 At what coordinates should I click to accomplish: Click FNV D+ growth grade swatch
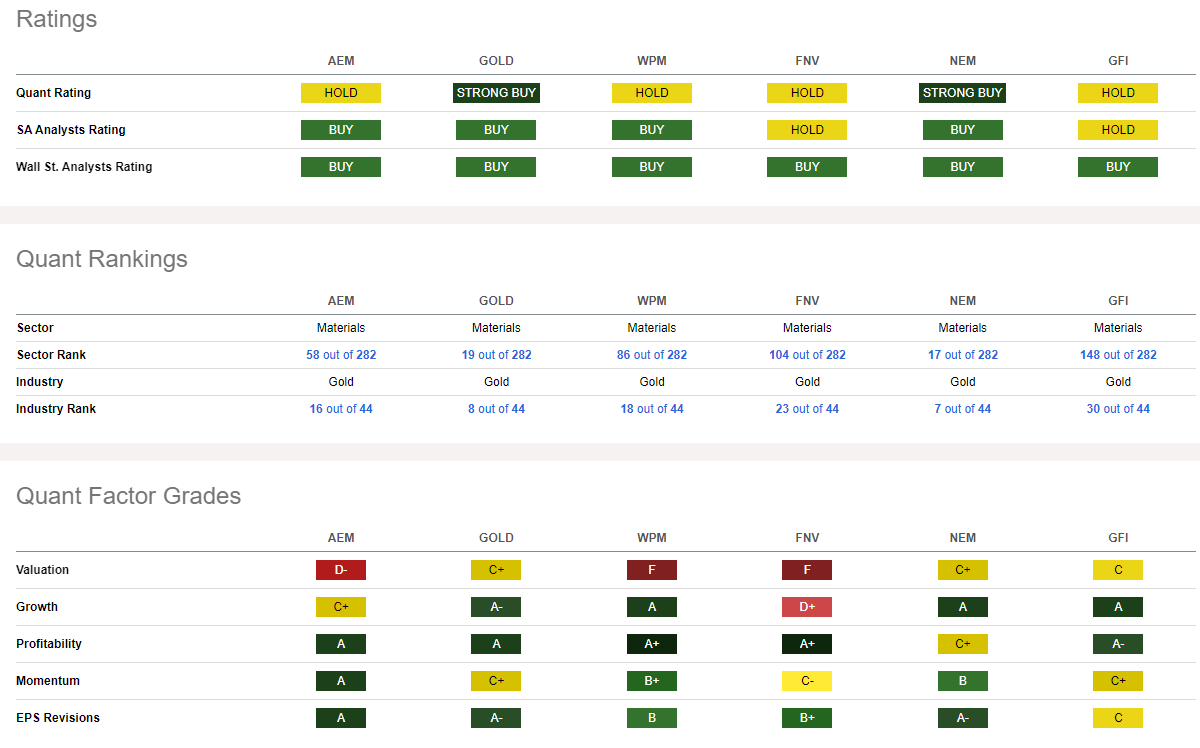point(807,607)
